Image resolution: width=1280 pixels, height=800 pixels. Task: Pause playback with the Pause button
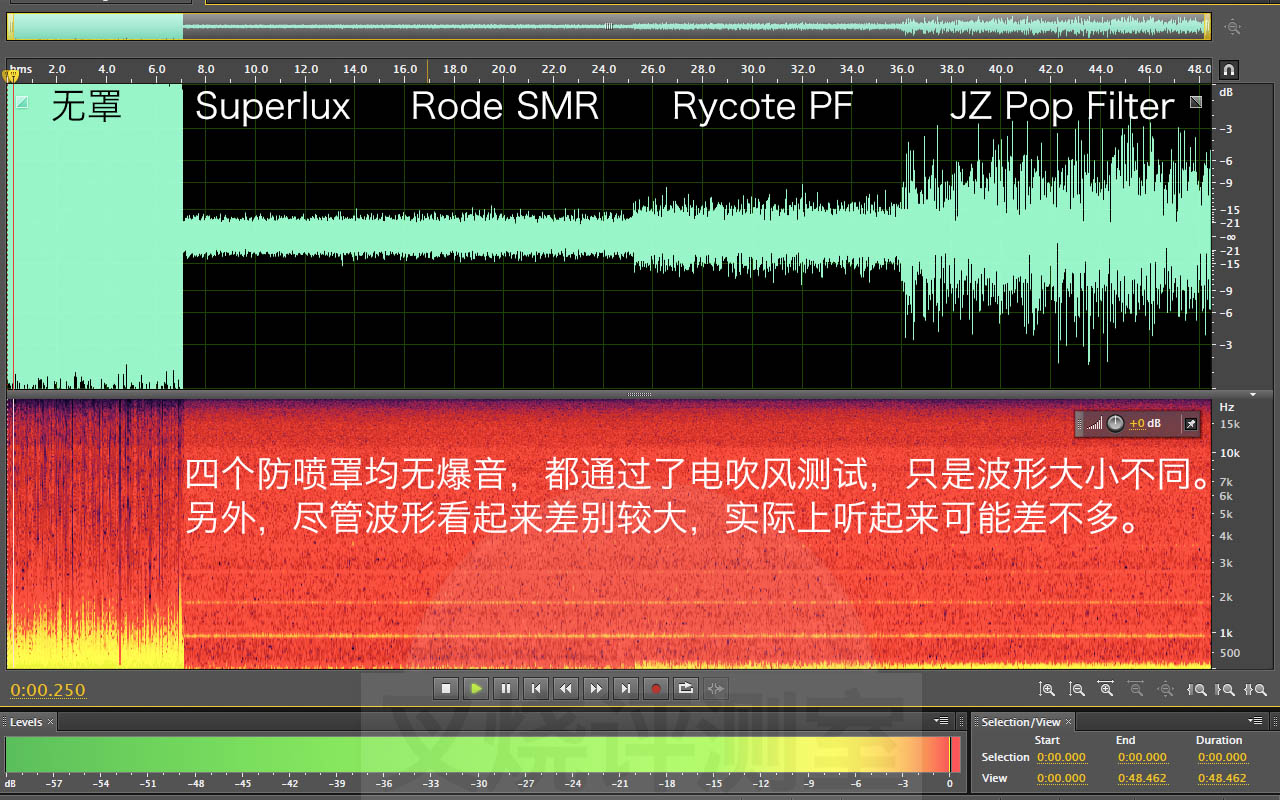click(x=506, y=688)
